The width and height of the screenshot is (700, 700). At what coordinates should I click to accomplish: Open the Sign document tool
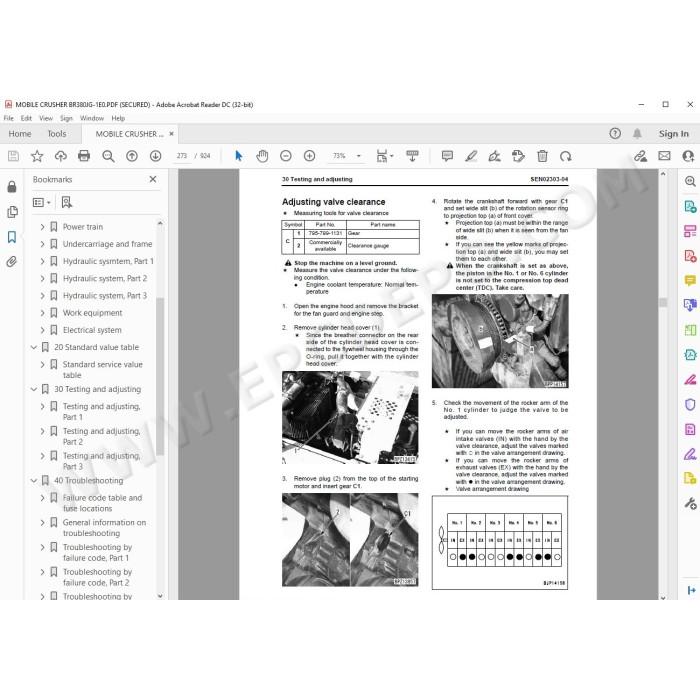[495, 156]
